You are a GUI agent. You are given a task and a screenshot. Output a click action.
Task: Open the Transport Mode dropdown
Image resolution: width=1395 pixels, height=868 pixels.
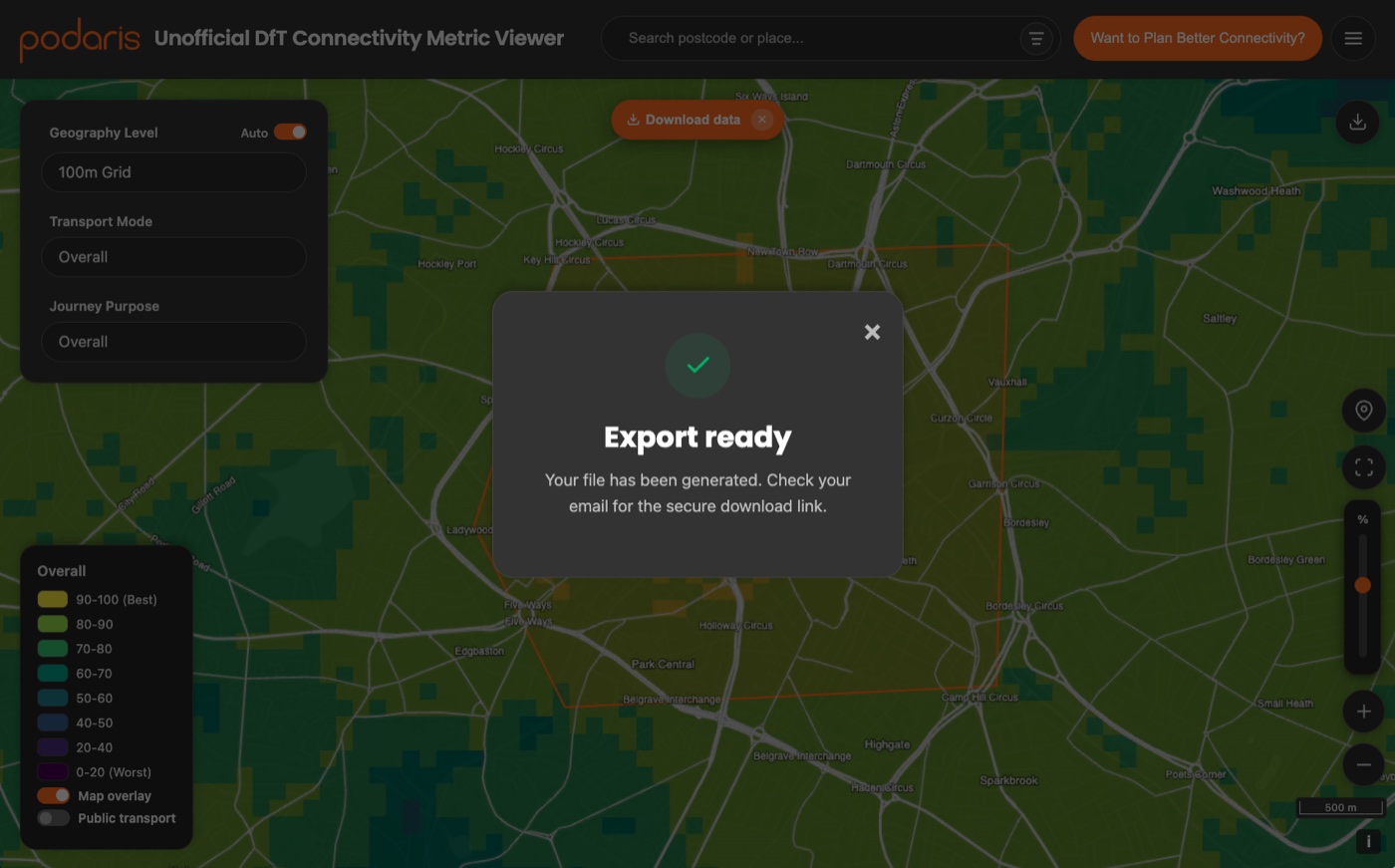tap(173, 257)
